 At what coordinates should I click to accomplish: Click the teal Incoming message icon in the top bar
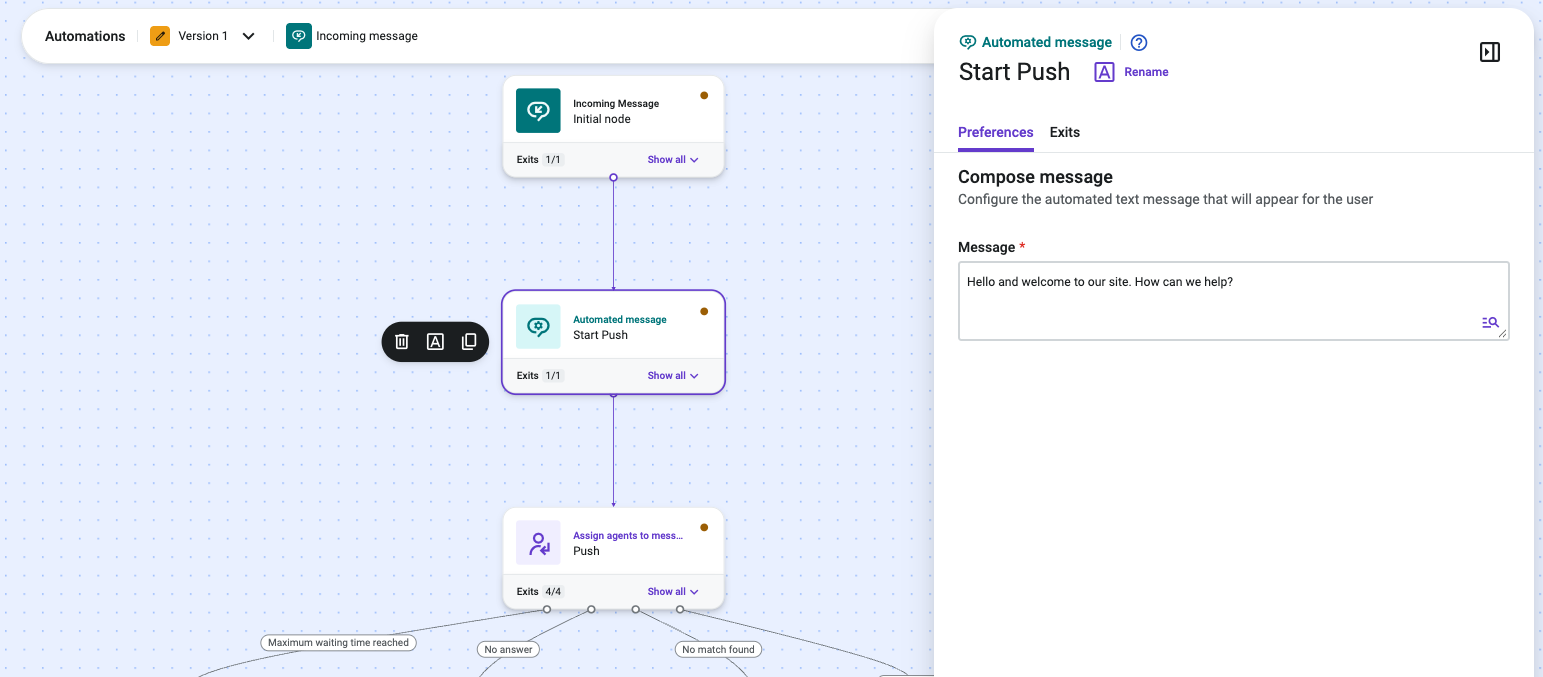pos(298,36)
